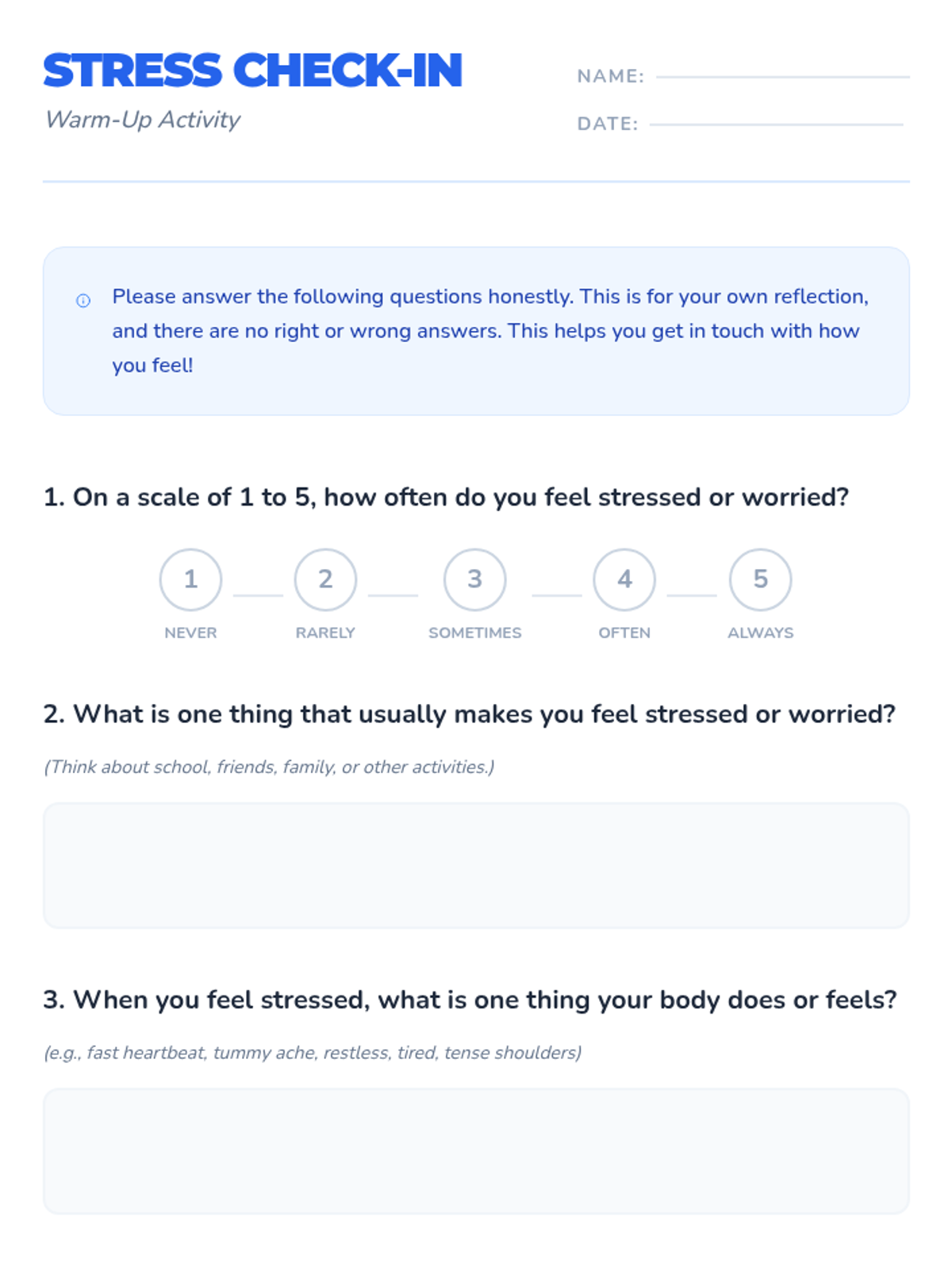The height and width of the screenshot is (1270, 952).
Task: Choose rating 3 Sometimes circle
Action: [475, 579]
